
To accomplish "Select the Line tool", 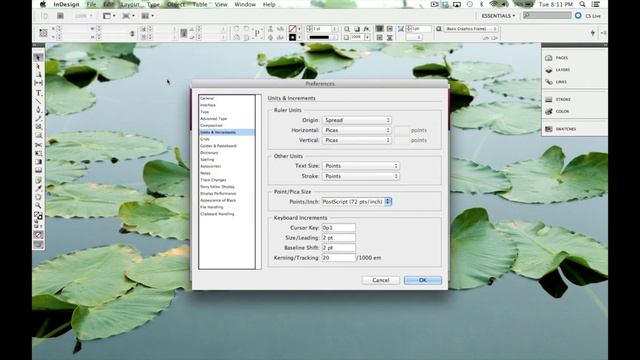I will pyautogui.click(x=38, y=101).
